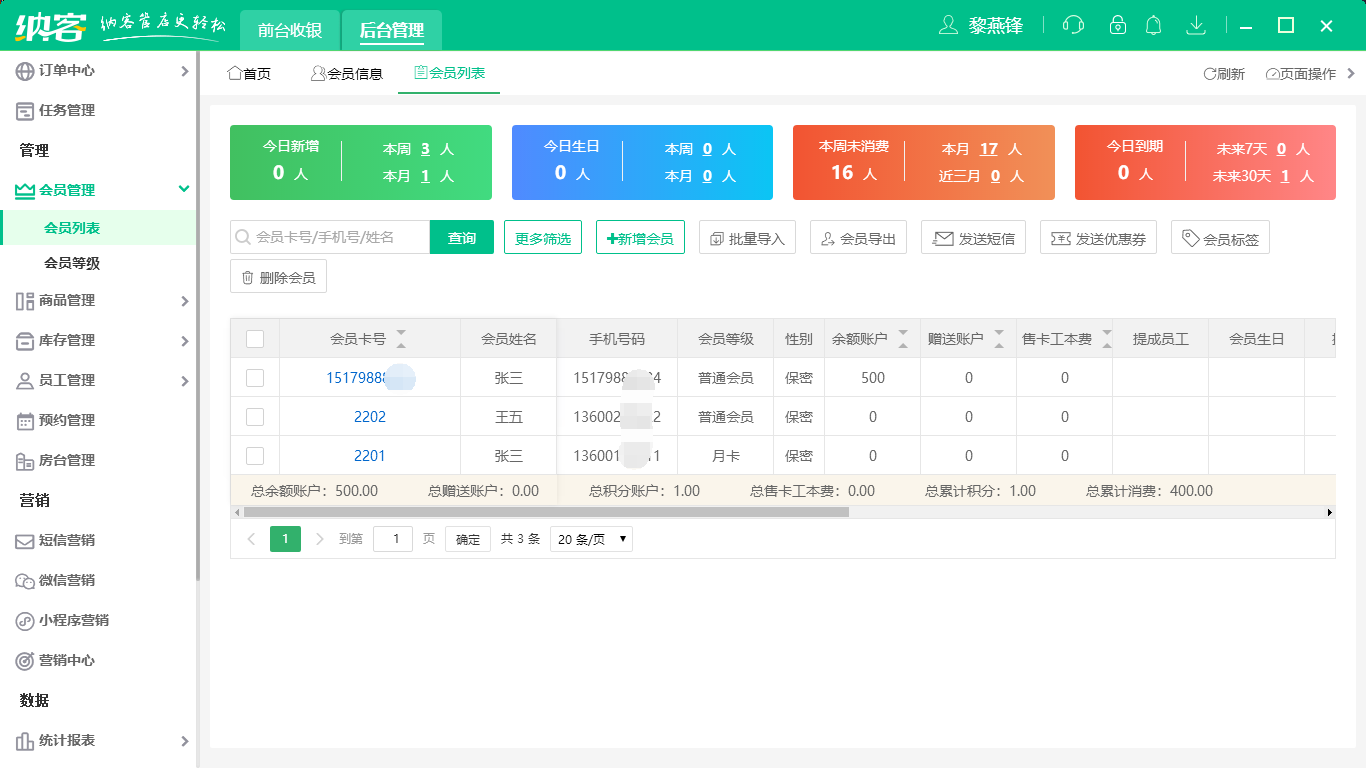
Task: Toggle the select-all checkbox in the table header
Action: tap(255, 339)
